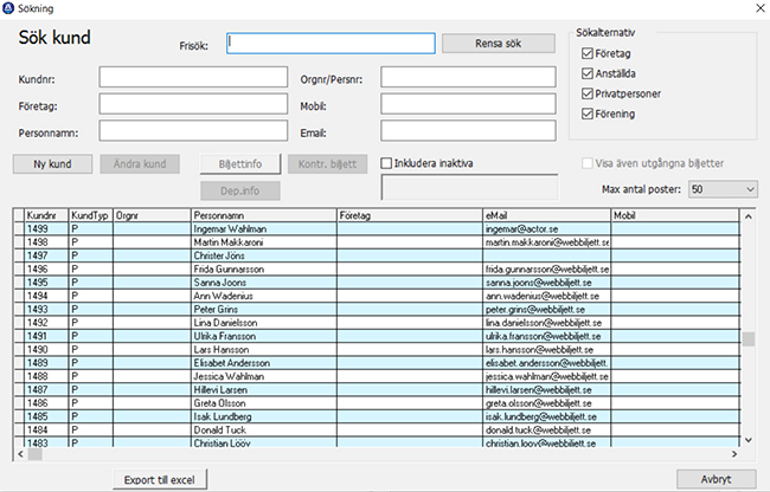Screen dimensions: 770x492
Task: Sort by the KundTyp column header
Action: (x=90, y=216)
